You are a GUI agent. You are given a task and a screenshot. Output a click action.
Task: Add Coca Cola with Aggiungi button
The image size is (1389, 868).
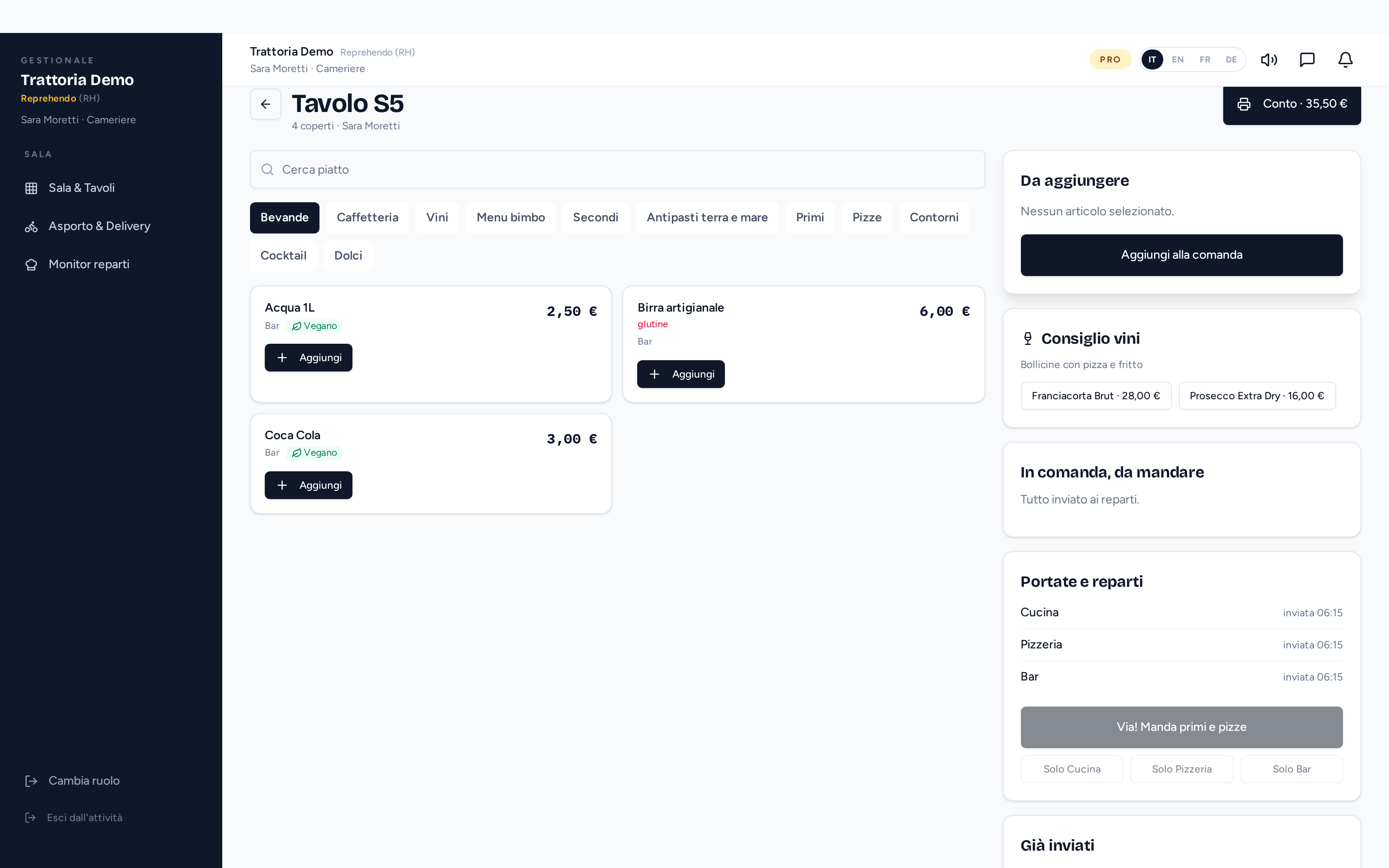click(x=308, y=485)
